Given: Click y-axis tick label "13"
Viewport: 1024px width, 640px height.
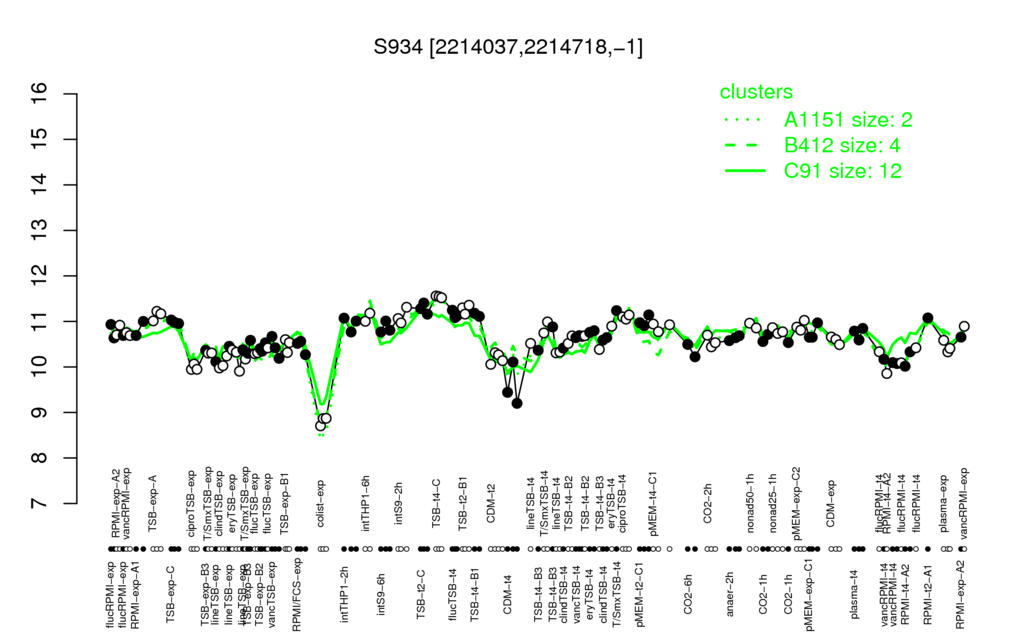Looking at the screenshot, I should (x=40, y=231).
